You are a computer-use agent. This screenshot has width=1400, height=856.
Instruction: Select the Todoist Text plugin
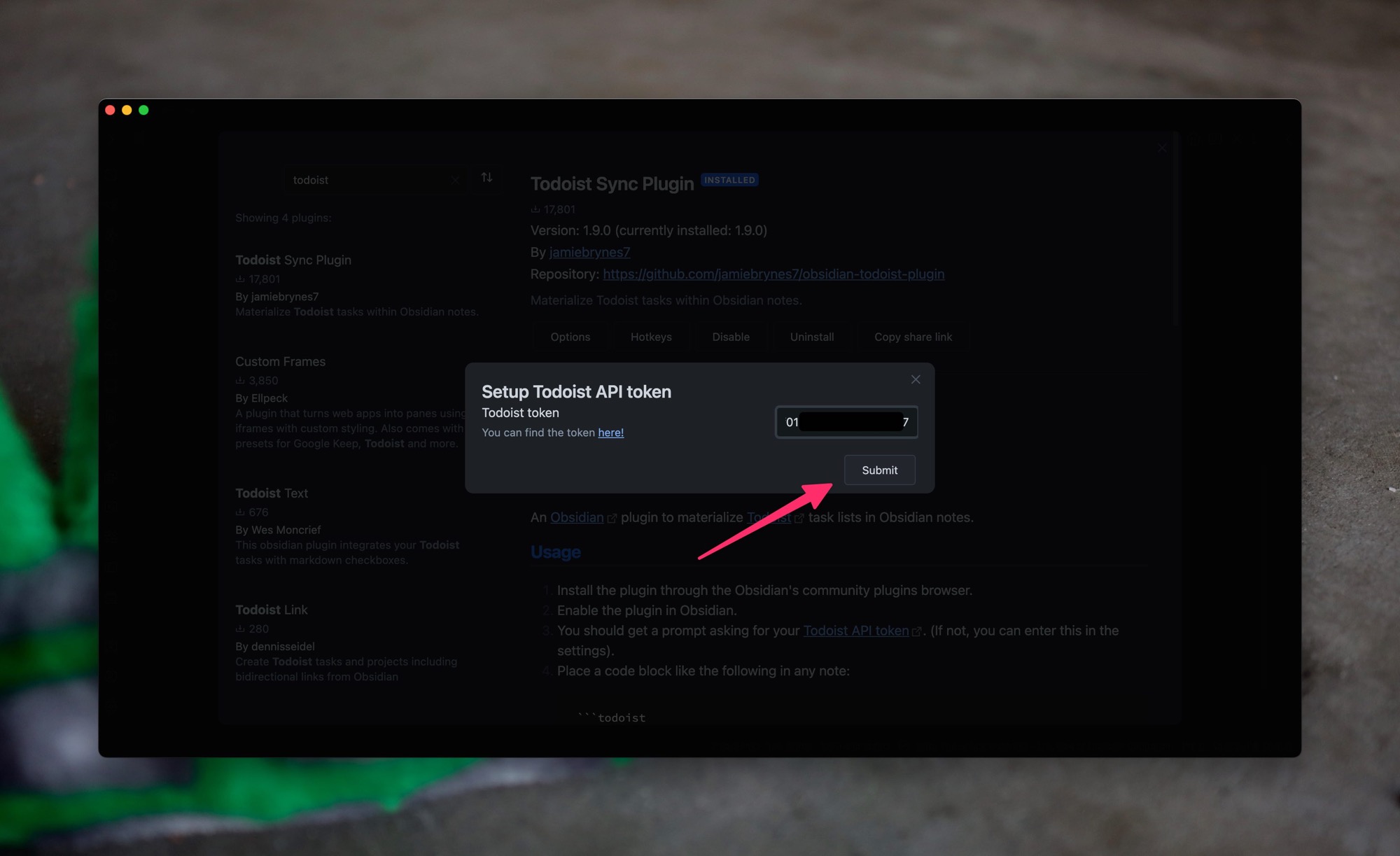point(272,493)
